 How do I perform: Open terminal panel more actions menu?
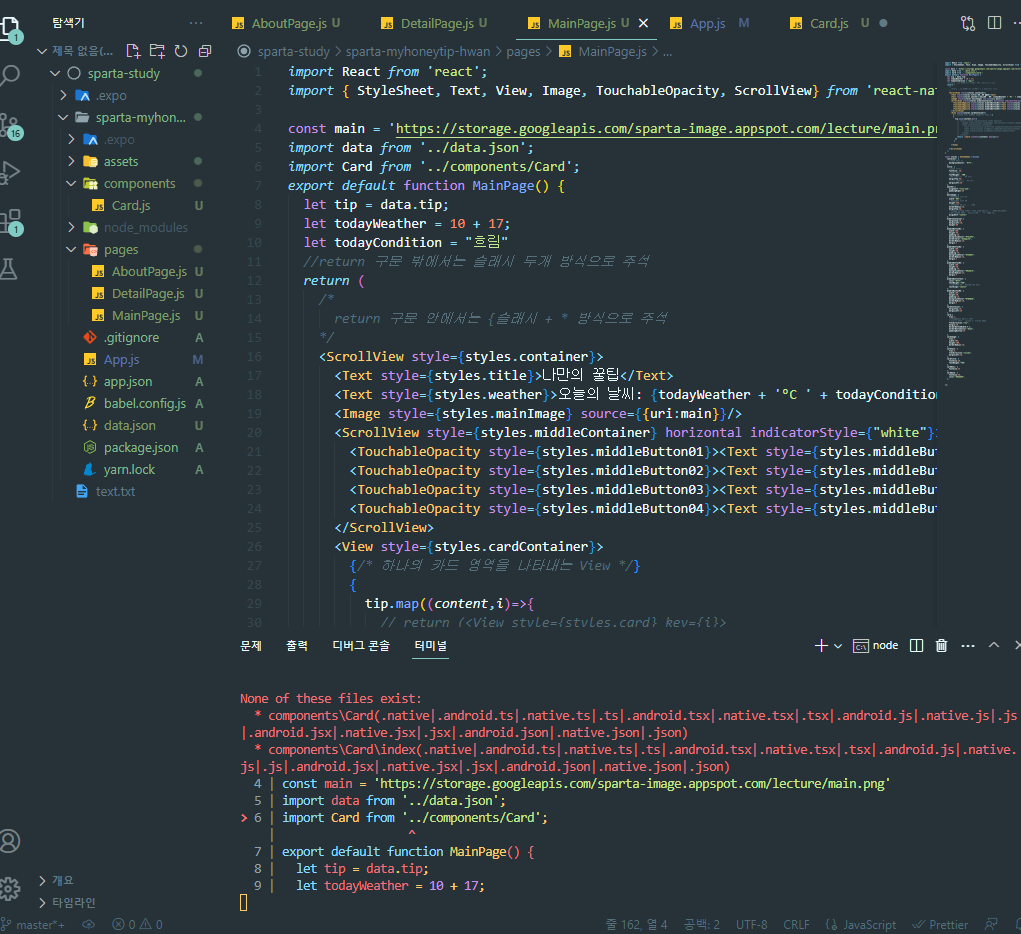click(968, 645)
